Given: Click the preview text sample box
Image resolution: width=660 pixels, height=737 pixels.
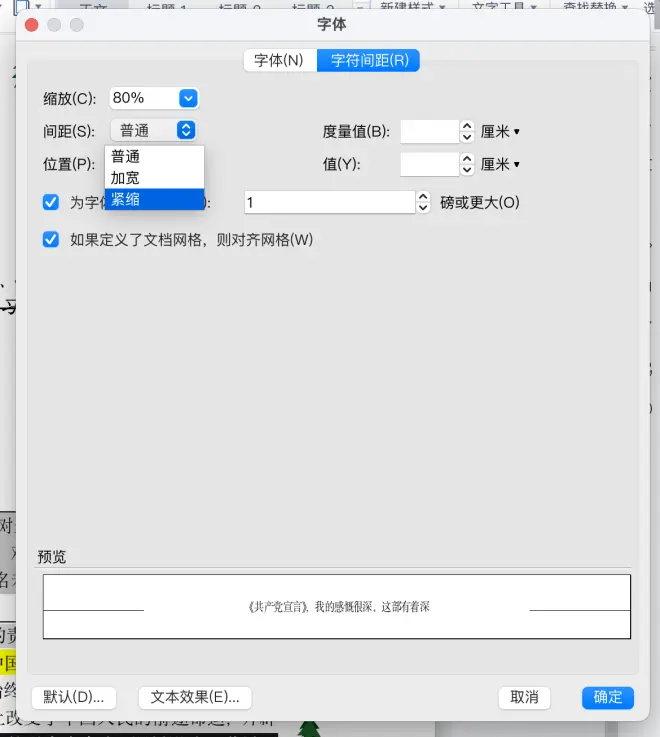Looking at the screenshot, I should point(337,606).
